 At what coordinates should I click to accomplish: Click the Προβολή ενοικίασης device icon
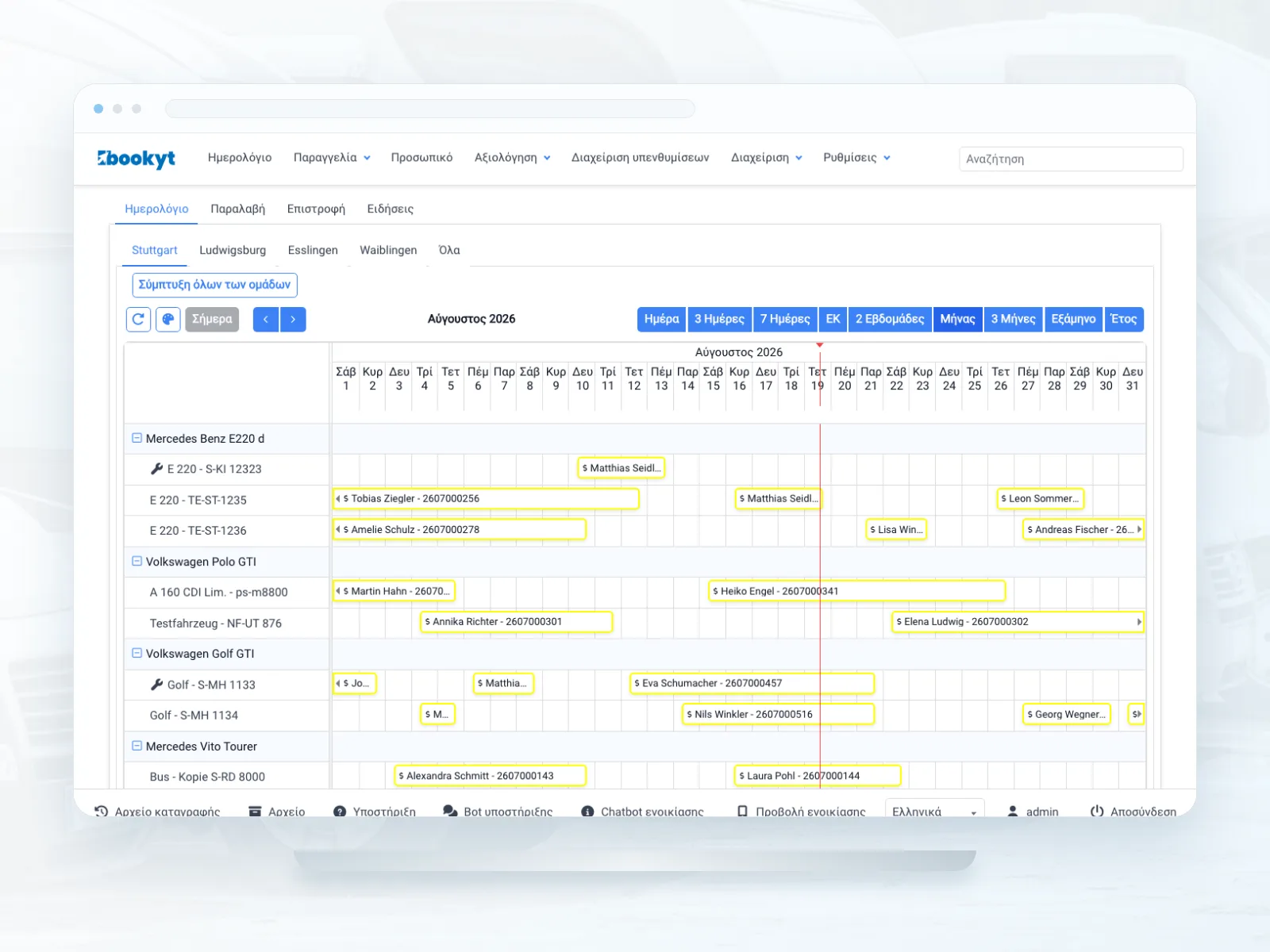[742, 812]
